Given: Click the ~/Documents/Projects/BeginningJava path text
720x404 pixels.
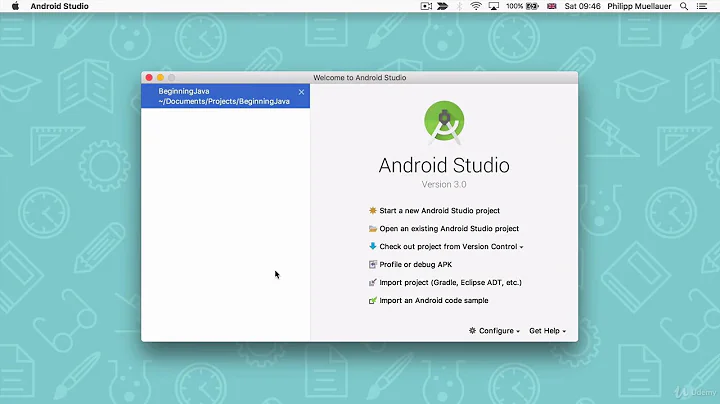Looking at the screenshot, I should click(224, 101).
